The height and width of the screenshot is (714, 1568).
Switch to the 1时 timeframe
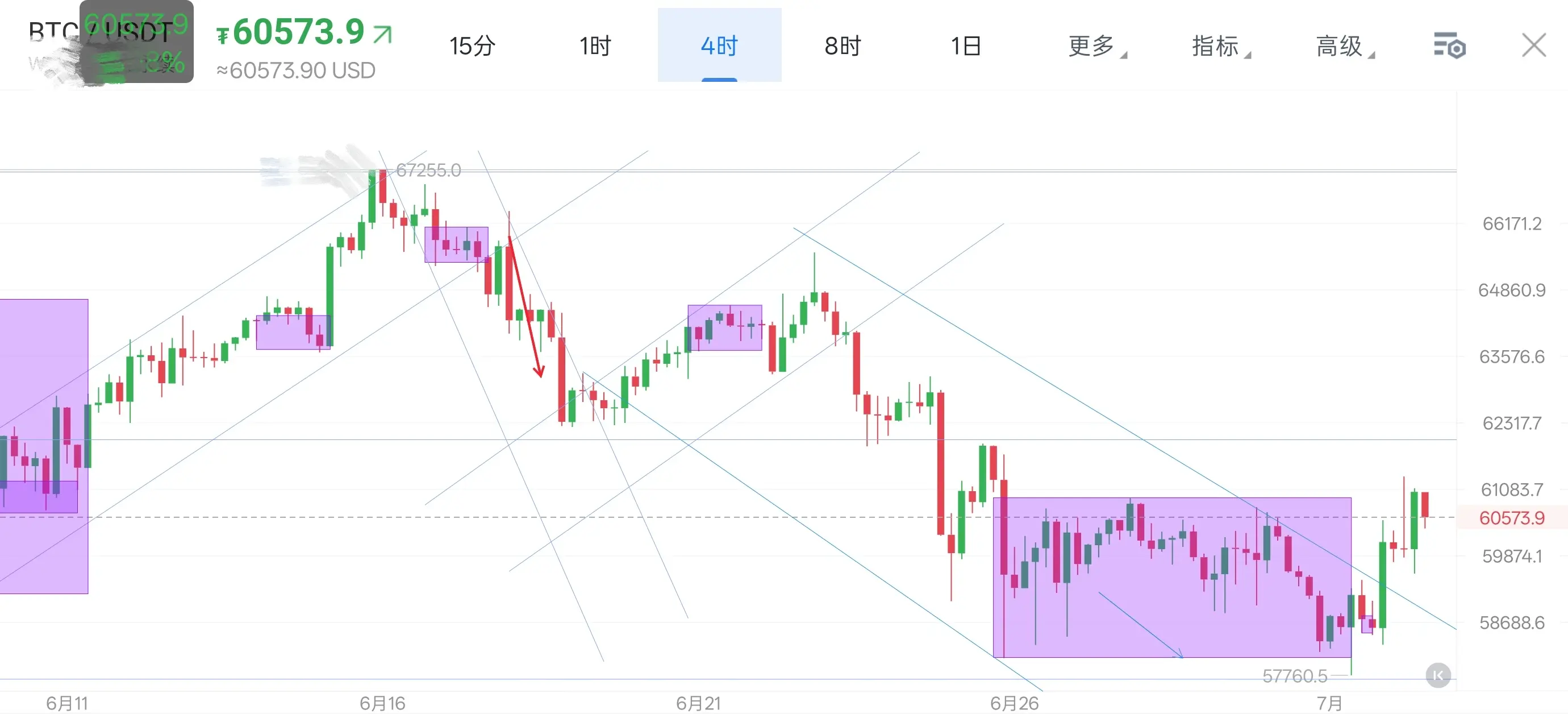[595, 45]
